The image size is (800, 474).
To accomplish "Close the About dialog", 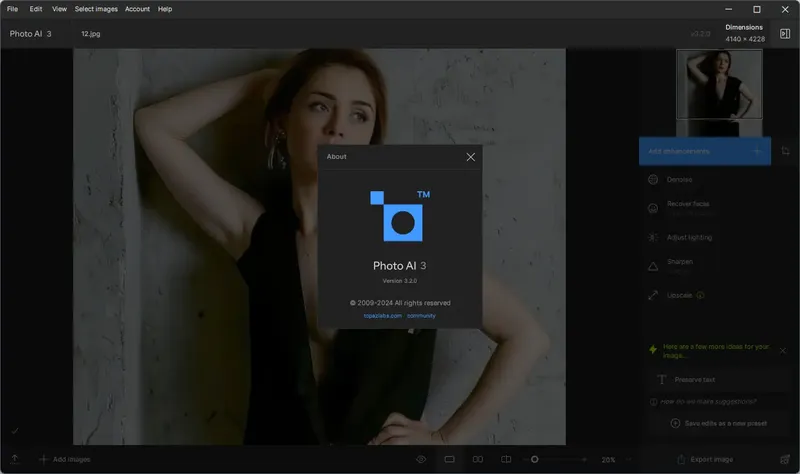I will coord(471,157).
